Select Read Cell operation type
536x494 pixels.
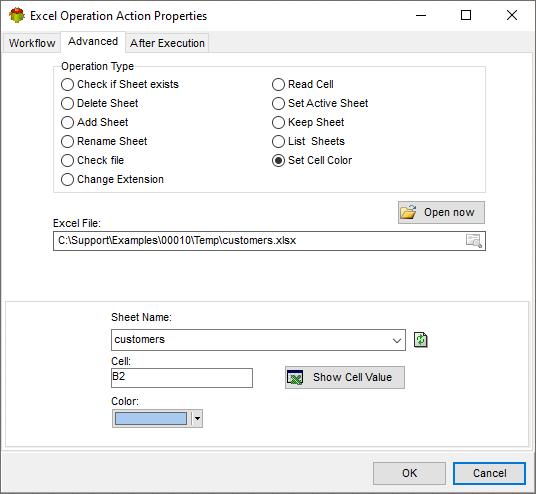(303, 84)
